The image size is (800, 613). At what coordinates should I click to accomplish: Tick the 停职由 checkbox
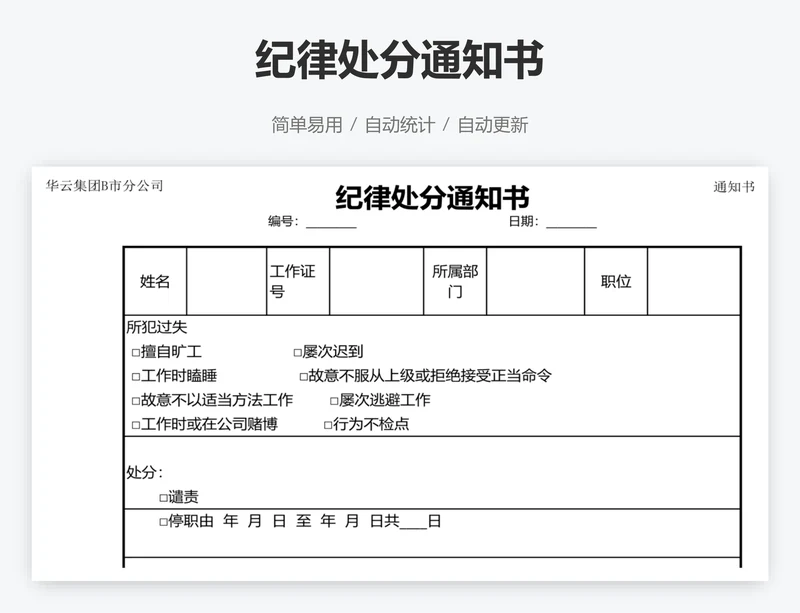(163, 522)
